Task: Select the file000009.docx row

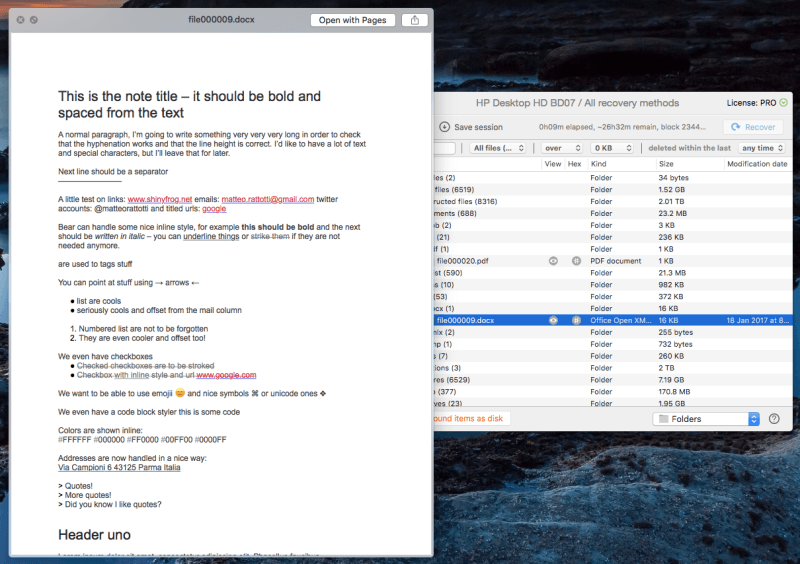Action: [613, 321]
